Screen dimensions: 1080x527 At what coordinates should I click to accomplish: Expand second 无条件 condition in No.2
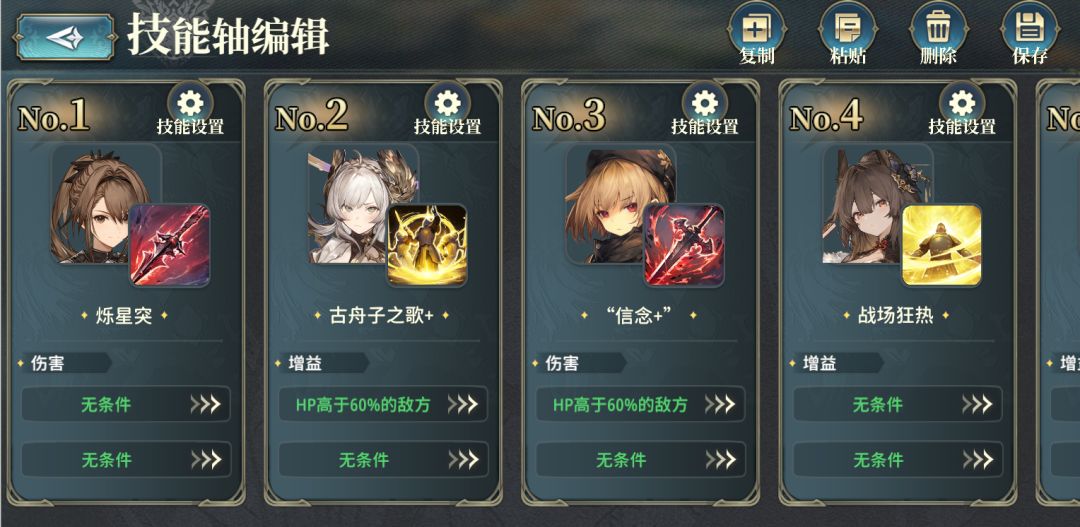[383, 459]
